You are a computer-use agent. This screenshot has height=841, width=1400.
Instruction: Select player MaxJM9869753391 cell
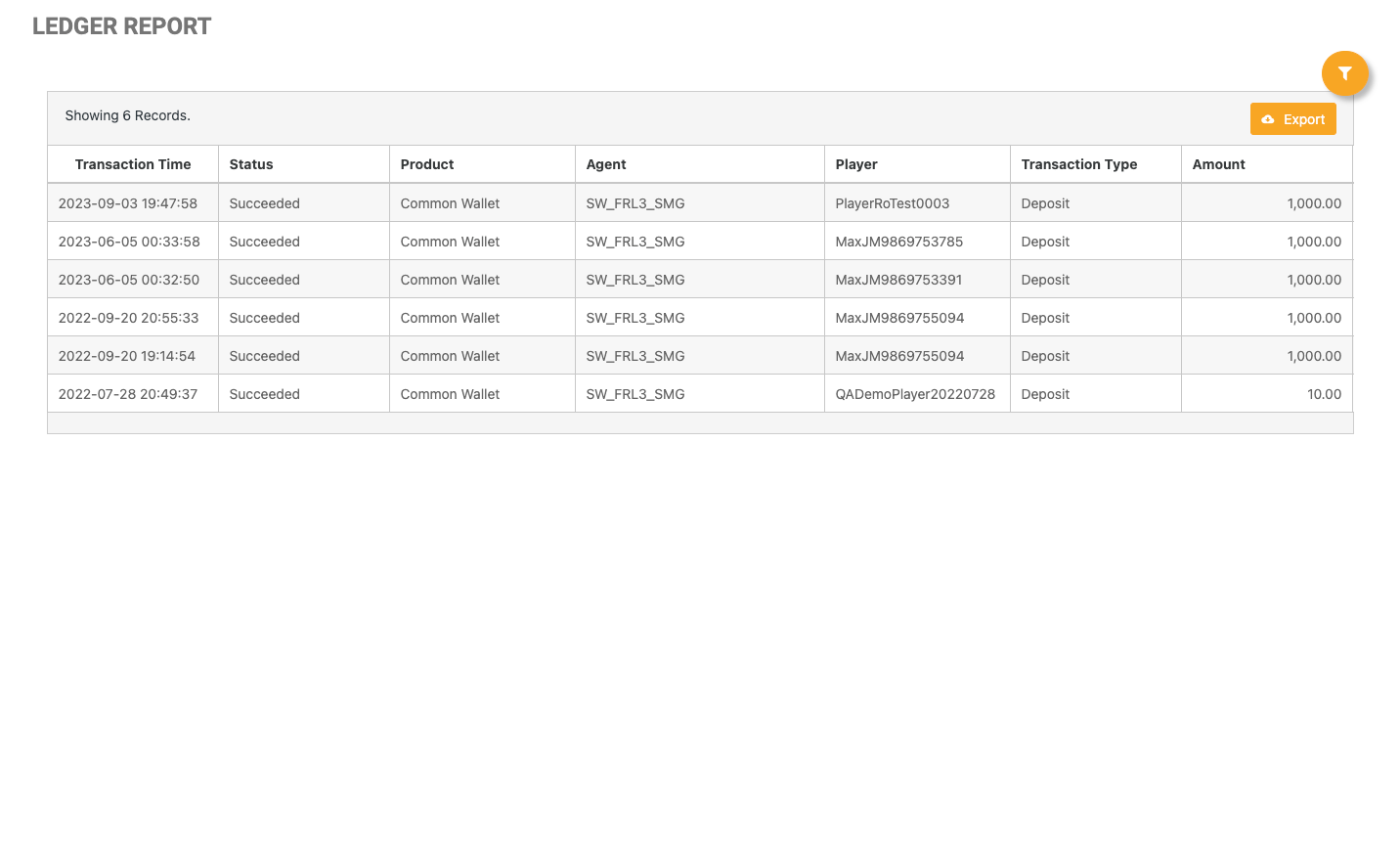point(898,280)
